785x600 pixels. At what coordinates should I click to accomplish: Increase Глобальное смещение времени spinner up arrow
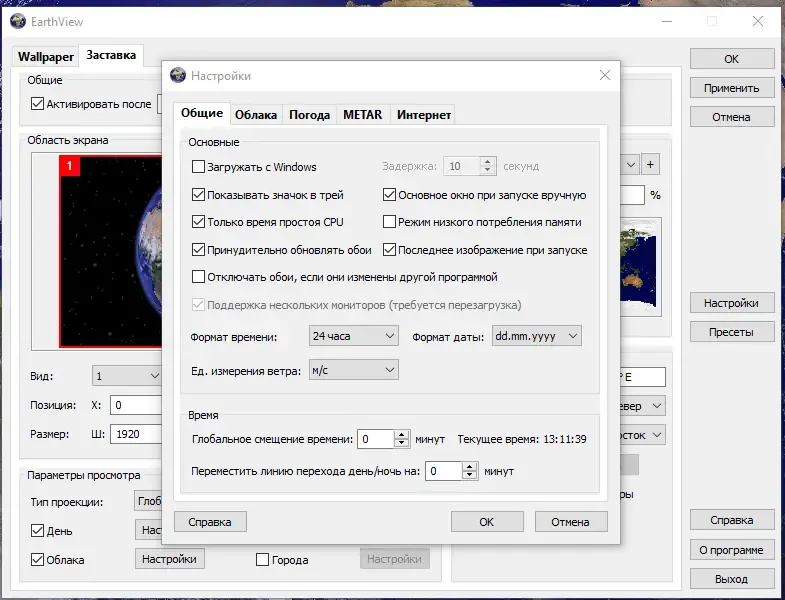402,435
